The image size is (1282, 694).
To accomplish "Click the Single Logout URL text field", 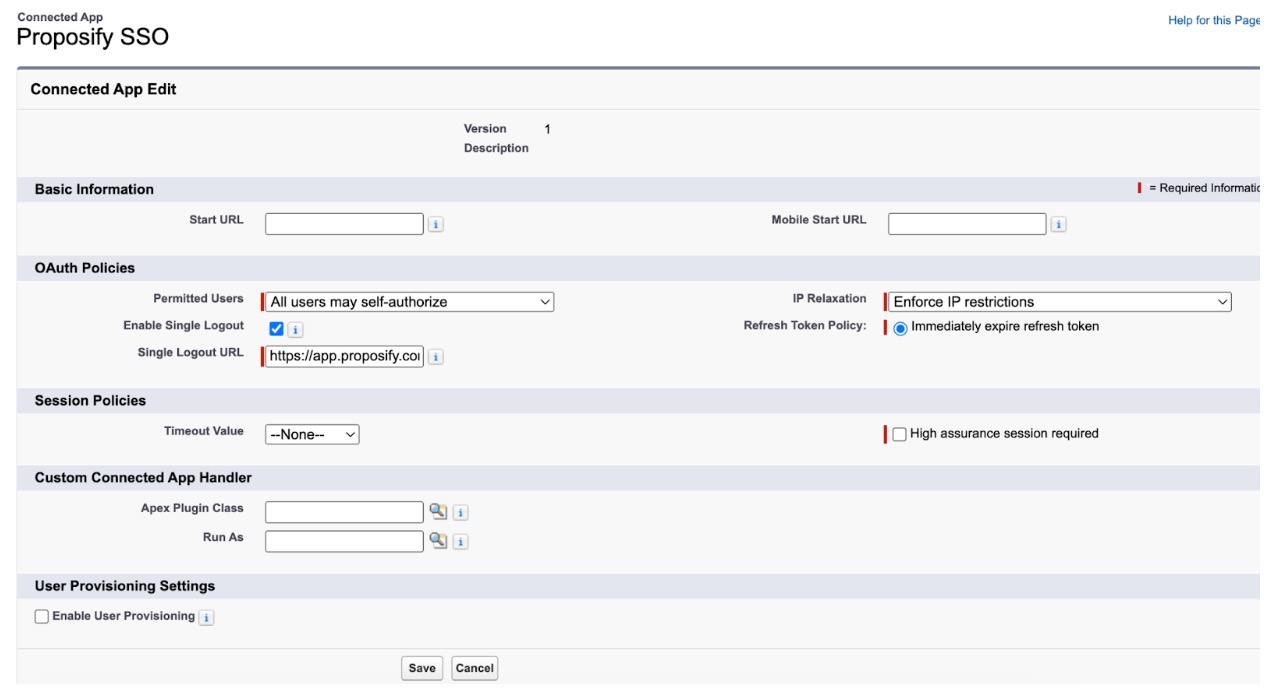I will pos(344,355).
